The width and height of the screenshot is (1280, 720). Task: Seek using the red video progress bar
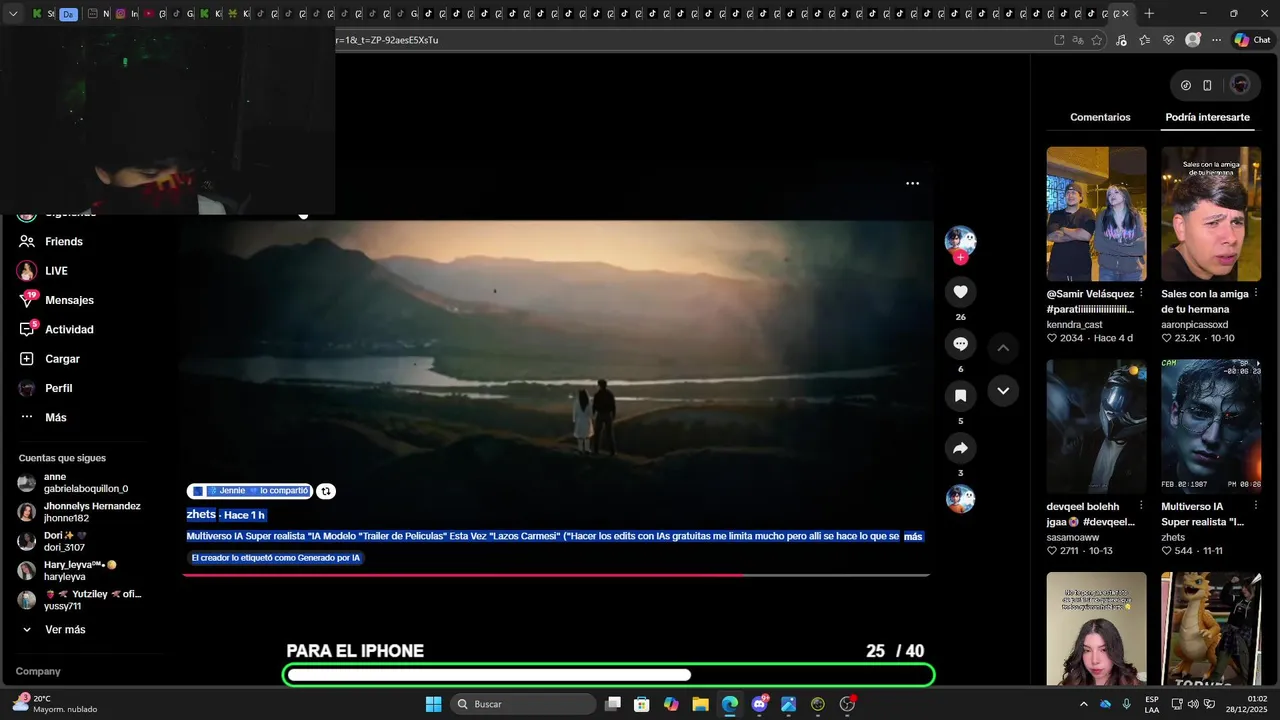click(x=556, y=575)
